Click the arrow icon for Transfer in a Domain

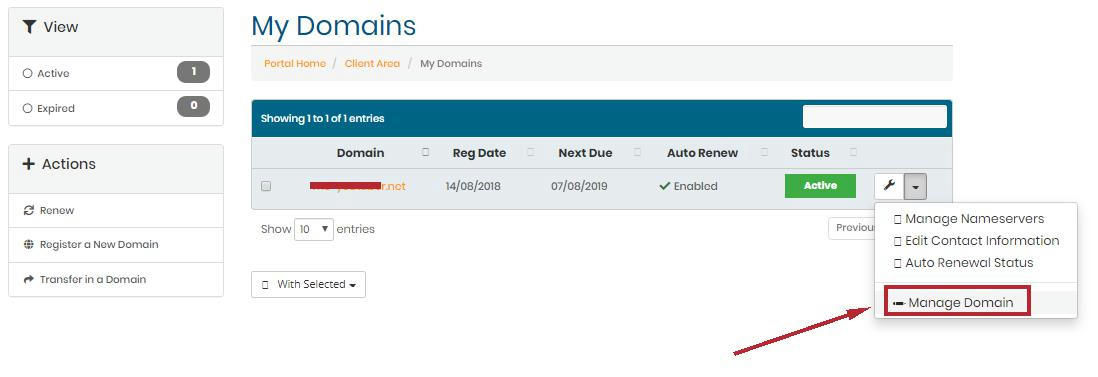pyautogui.click(x=29, y=279)
